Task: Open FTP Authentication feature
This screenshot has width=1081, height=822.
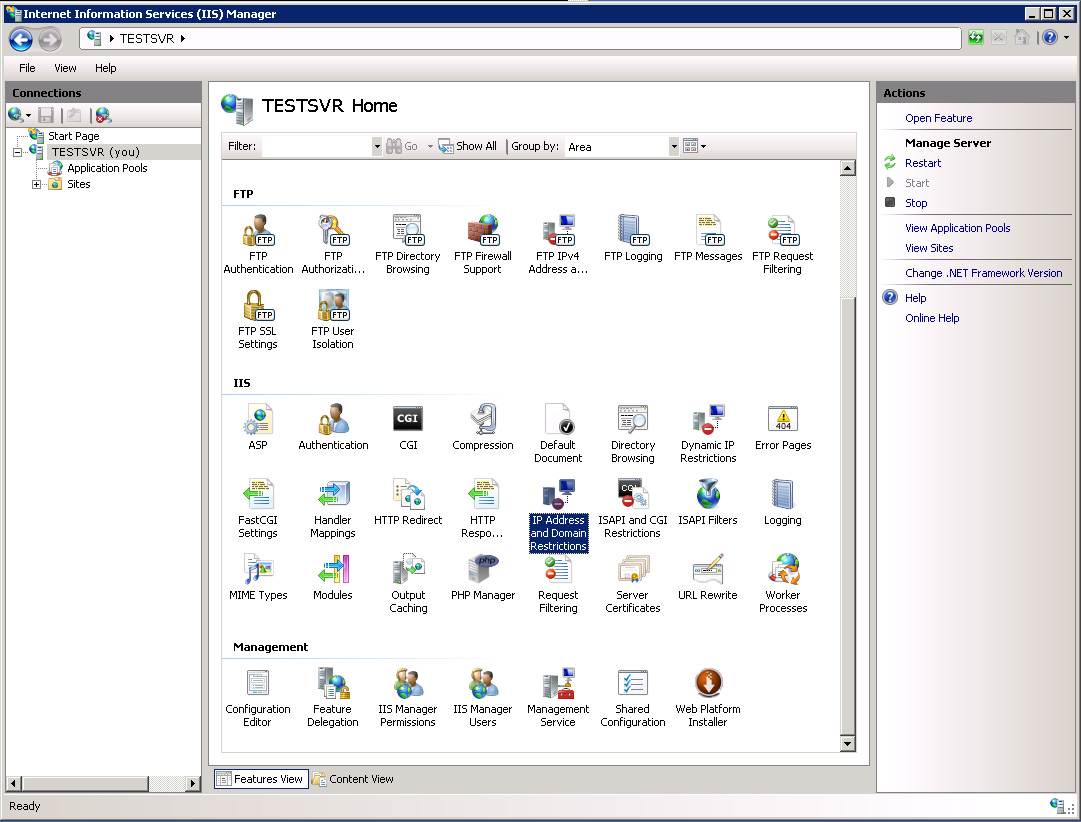Action: 259,244
